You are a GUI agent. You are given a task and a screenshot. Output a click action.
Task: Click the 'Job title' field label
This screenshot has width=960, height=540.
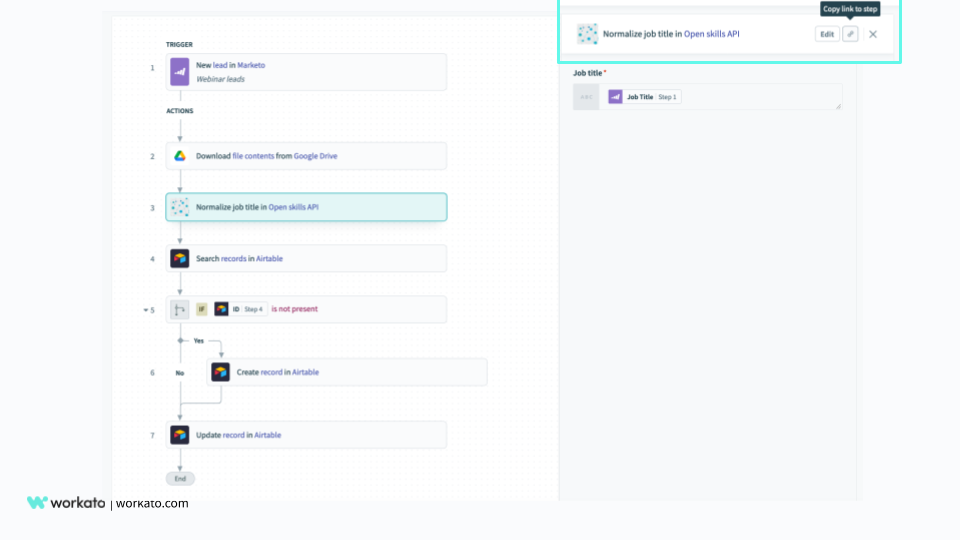(588, 73)
